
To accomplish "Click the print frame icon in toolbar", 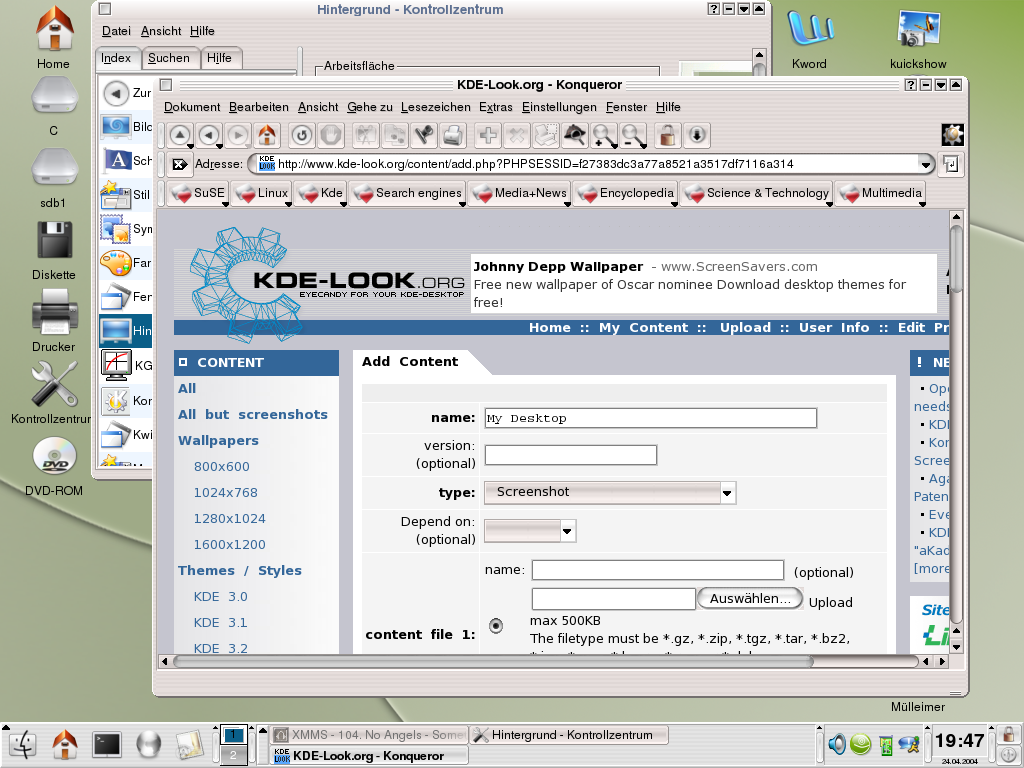I will click(x=546, y=135).
